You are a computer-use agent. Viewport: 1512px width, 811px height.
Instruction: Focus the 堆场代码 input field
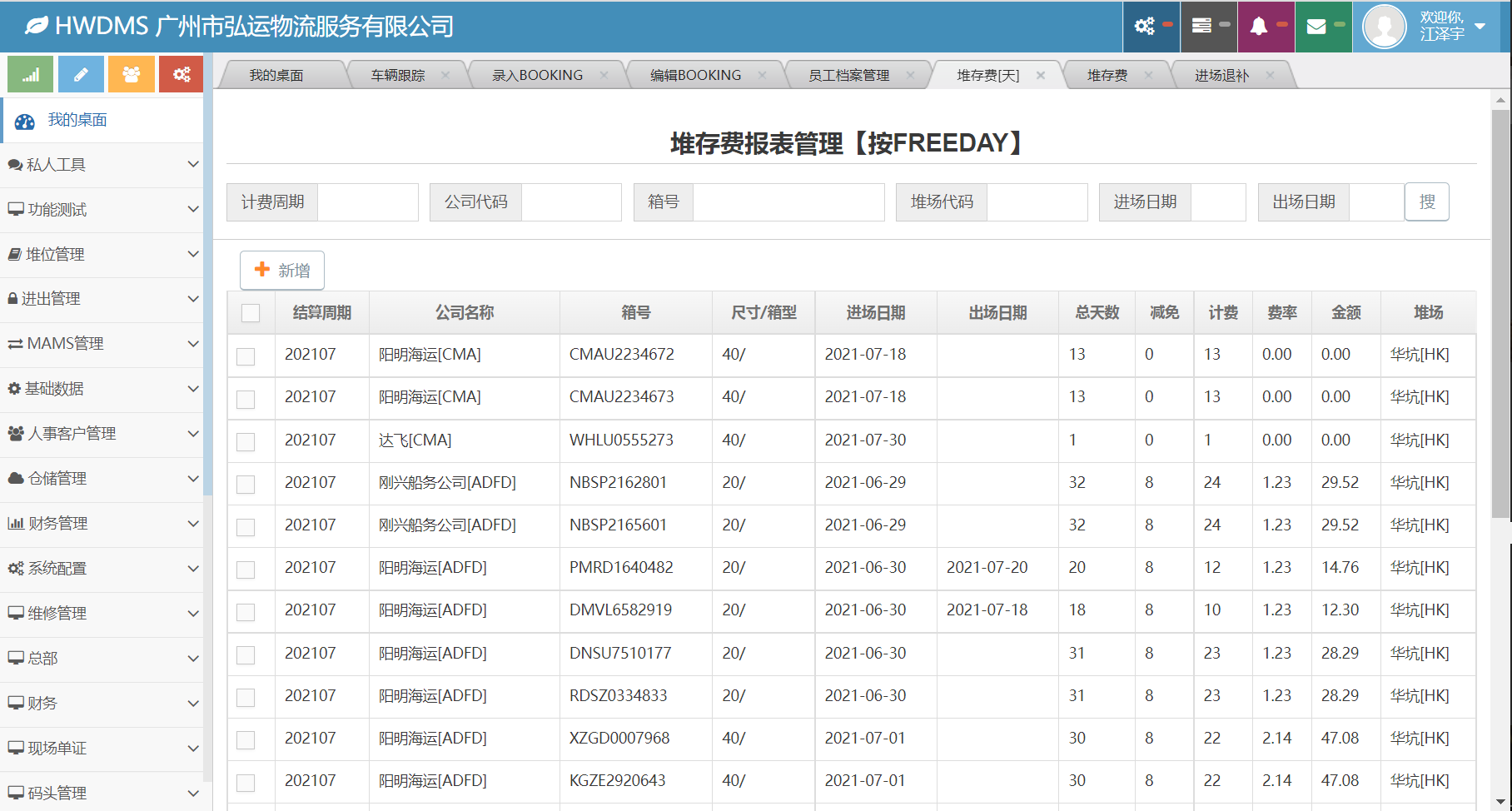point(1037,202)
